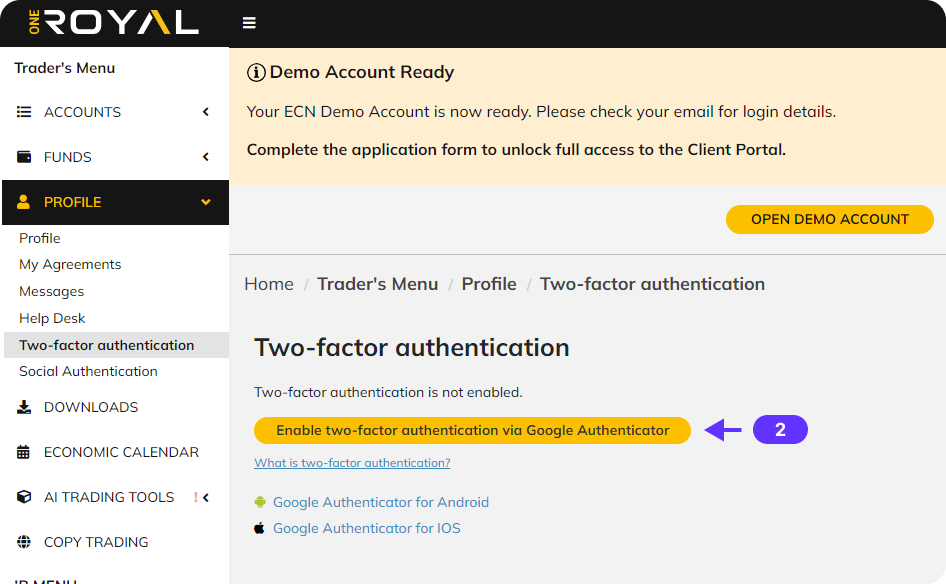Click the Copy Trading globe icon

click(24, 542)
